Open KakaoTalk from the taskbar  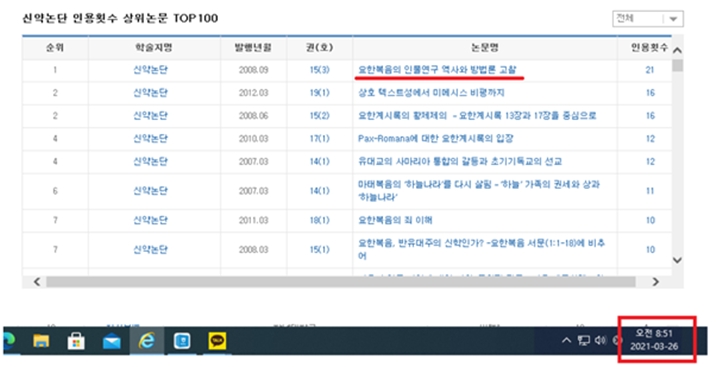[x=217, y=341]
